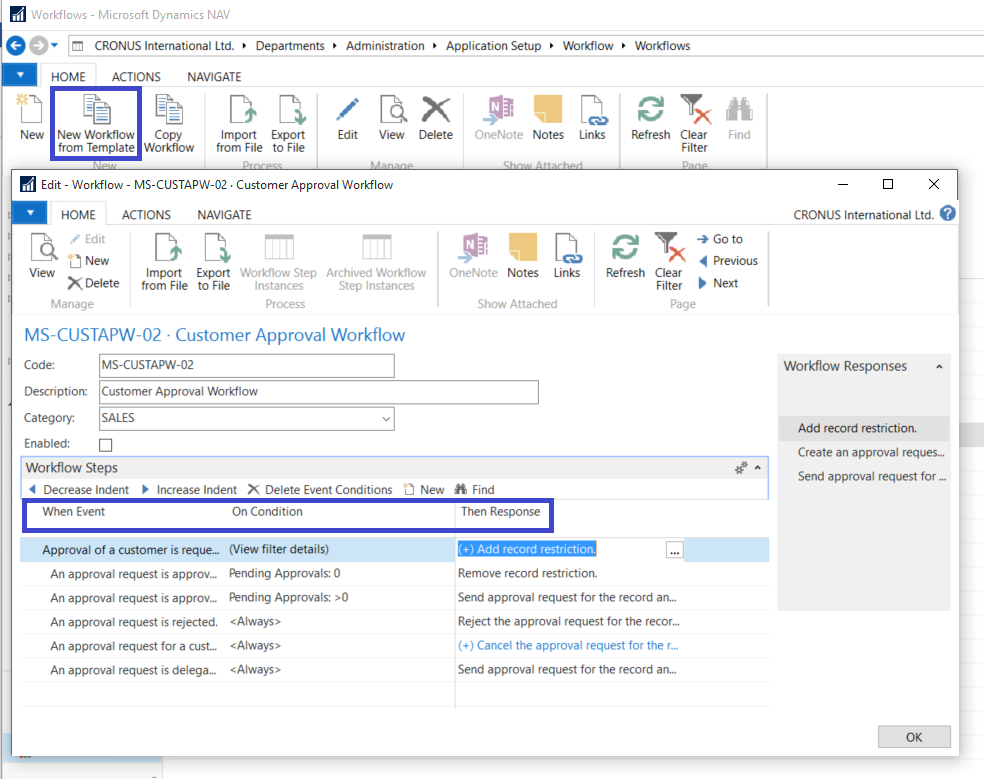Click the ellipsis button beside Add record restriction
The image size is (984, 779).
[675, 549]
